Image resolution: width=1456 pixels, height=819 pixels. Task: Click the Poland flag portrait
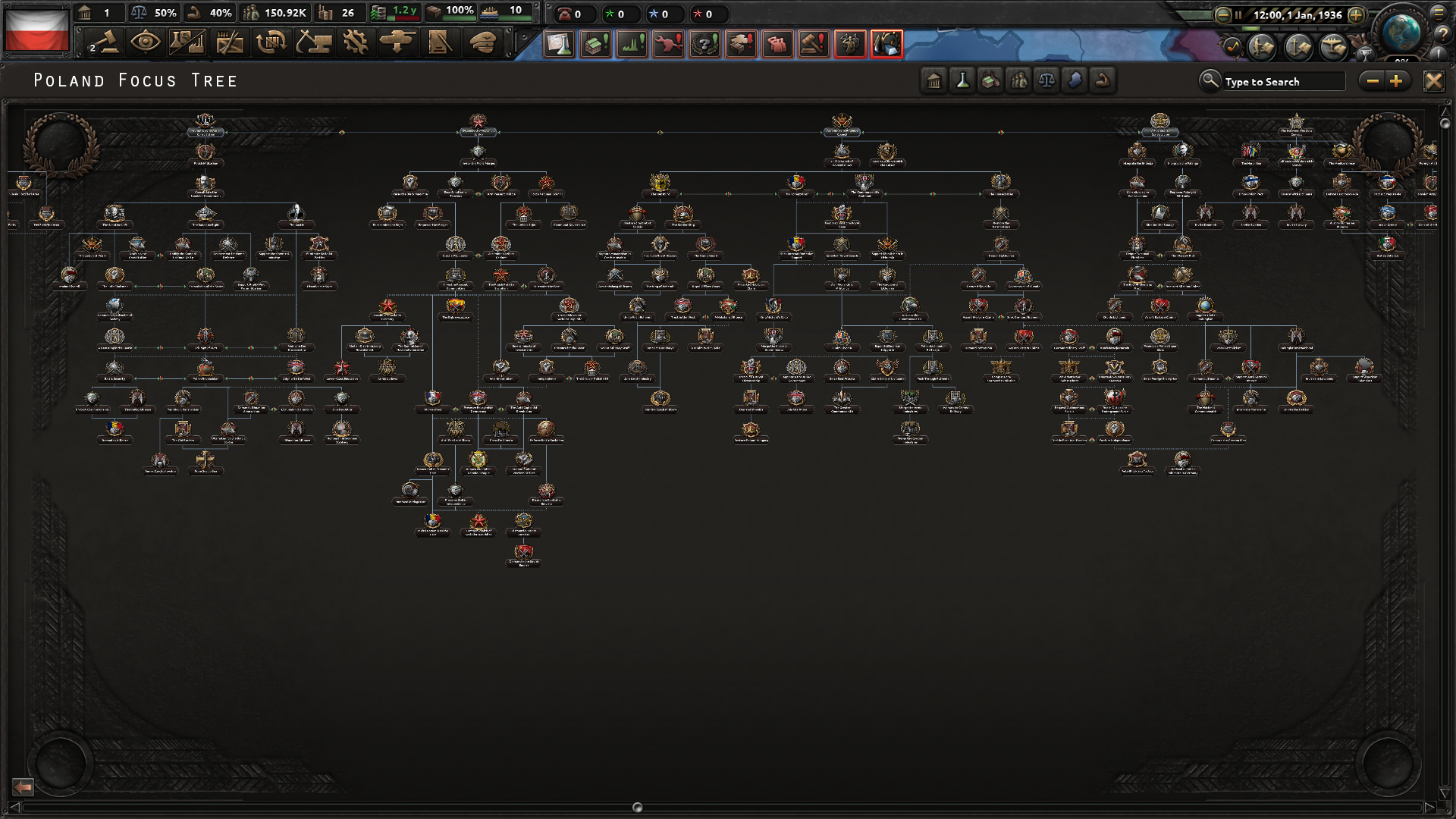coord(36,29)
